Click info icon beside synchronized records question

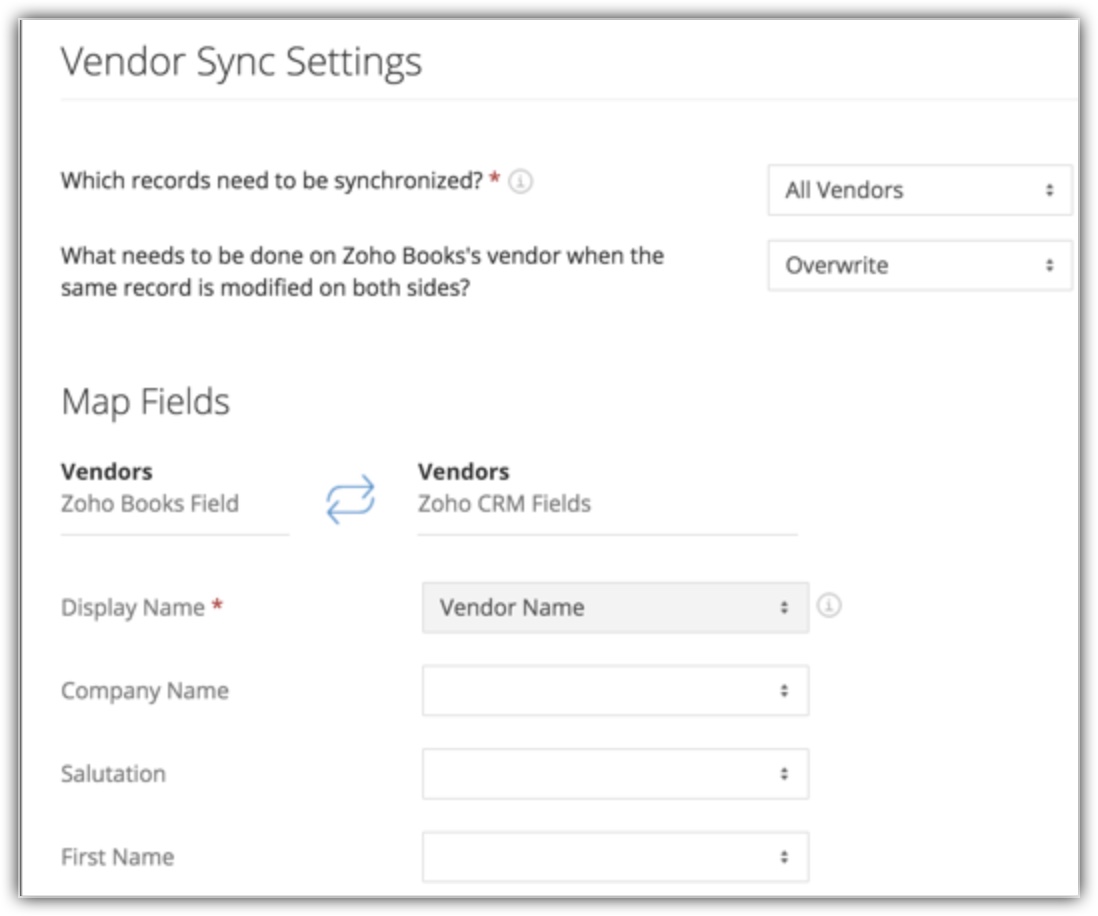520,181
